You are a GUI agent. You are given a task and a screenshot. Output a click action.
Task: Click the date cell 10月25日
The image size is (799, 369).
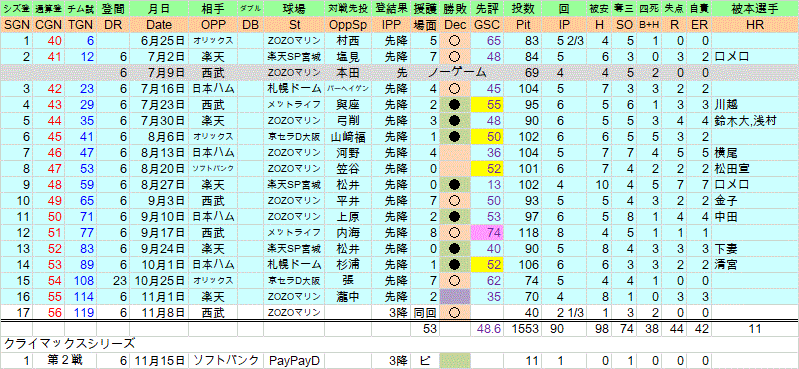pos(158,280)
